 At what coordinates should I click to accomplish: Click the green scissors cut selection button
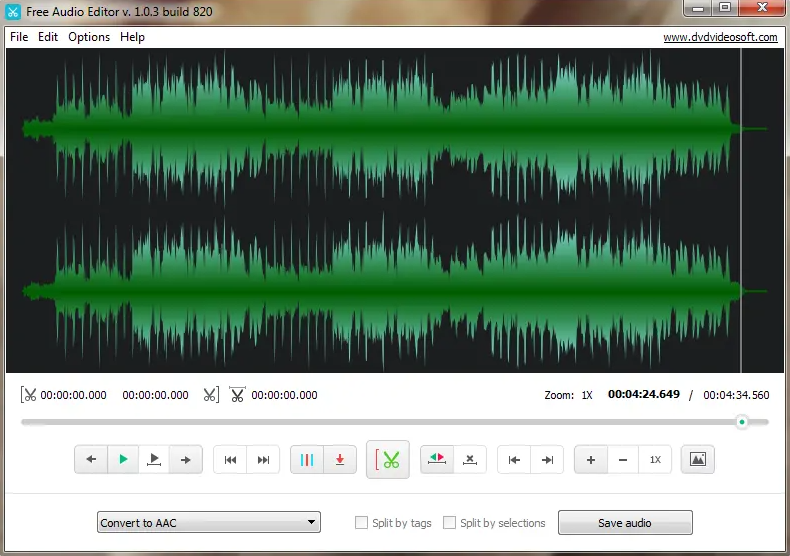387,459
